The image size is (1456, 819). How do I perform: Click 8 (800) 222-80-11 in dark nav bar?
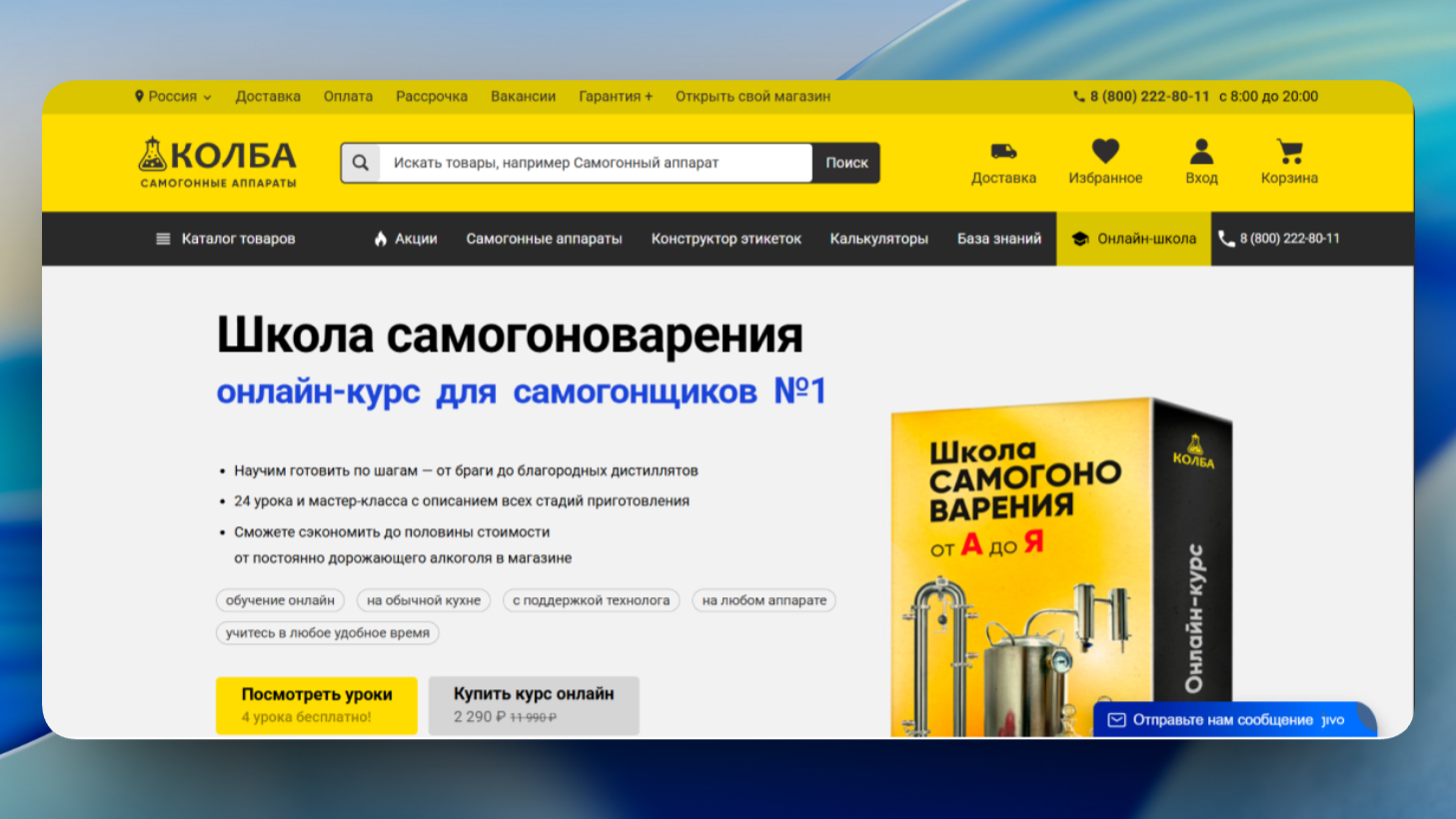[1290, 239]
